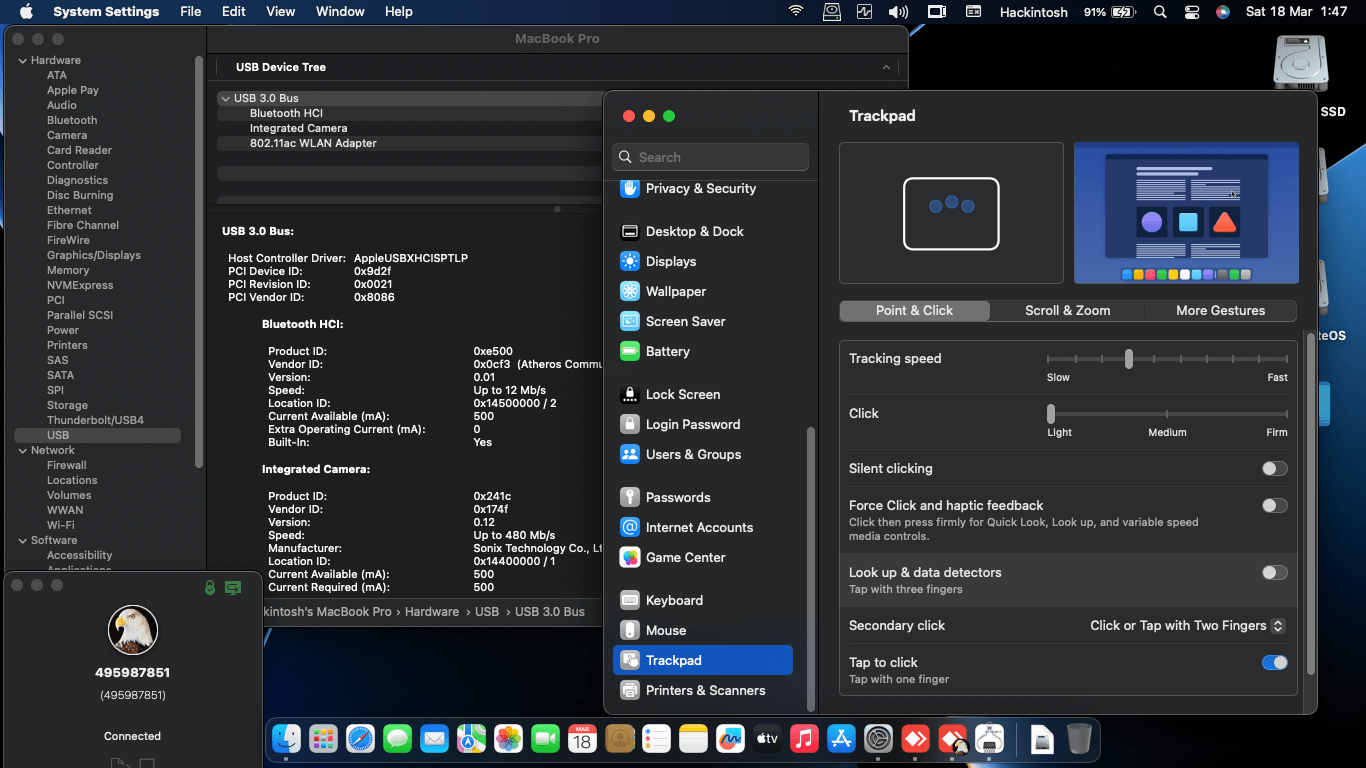
Task: Switch to the More Gestures tab
Action: [1220, 310]
